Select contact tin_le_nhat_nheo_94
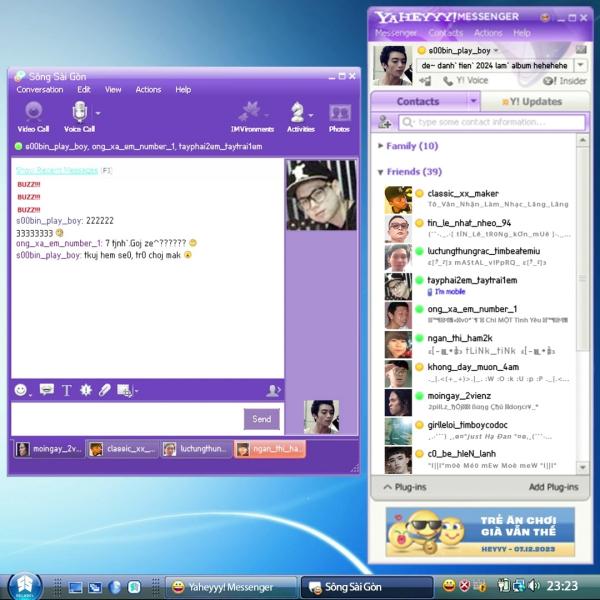The width and height of the screenshot is (600, 600). pyautogui.click(x=478, y=228)
